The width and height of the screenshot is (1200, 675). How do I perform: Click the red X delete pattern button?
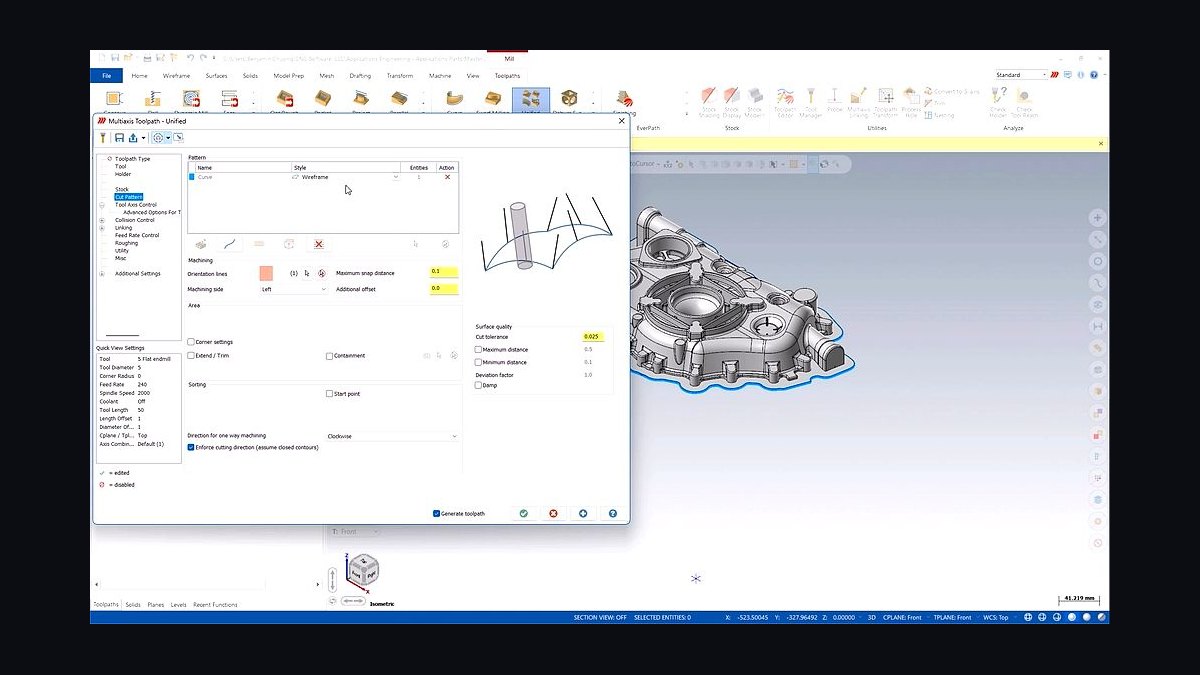[319, 244]
